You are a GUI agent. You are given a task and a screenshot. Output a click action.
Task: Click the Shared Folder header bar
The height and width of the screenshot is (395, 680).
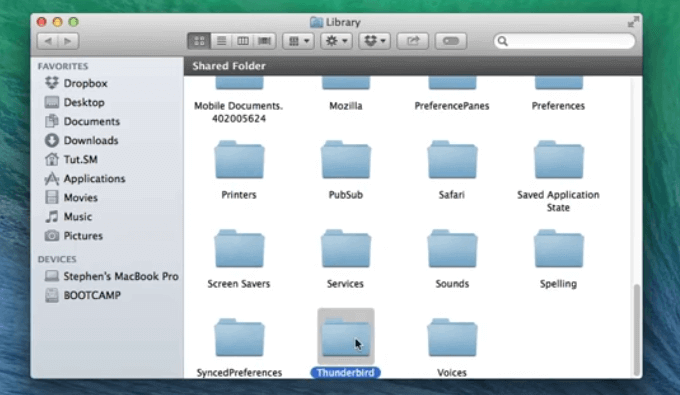click(413, 66)
